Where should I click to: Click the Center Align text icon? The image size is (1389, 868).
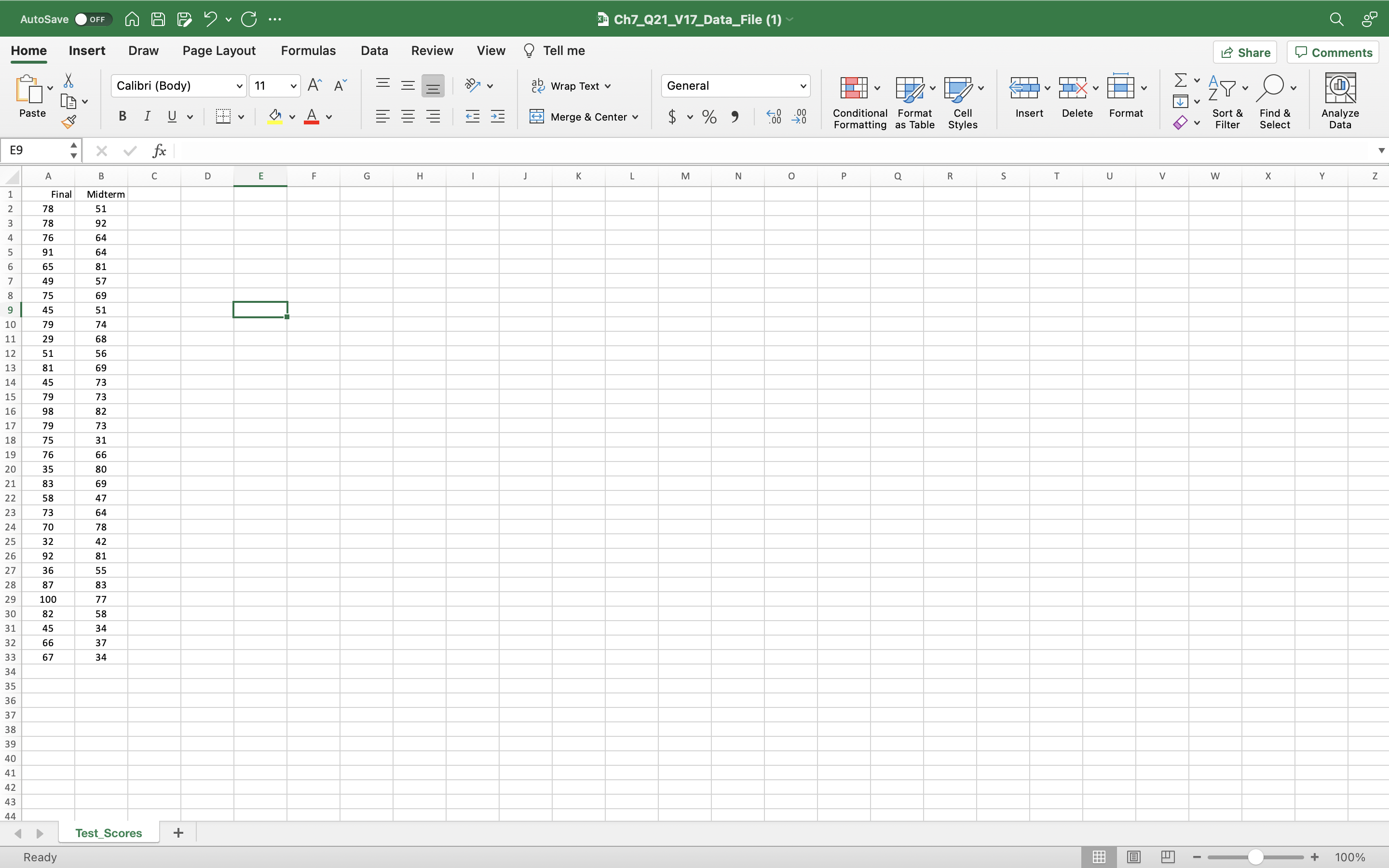coord(408,116)
